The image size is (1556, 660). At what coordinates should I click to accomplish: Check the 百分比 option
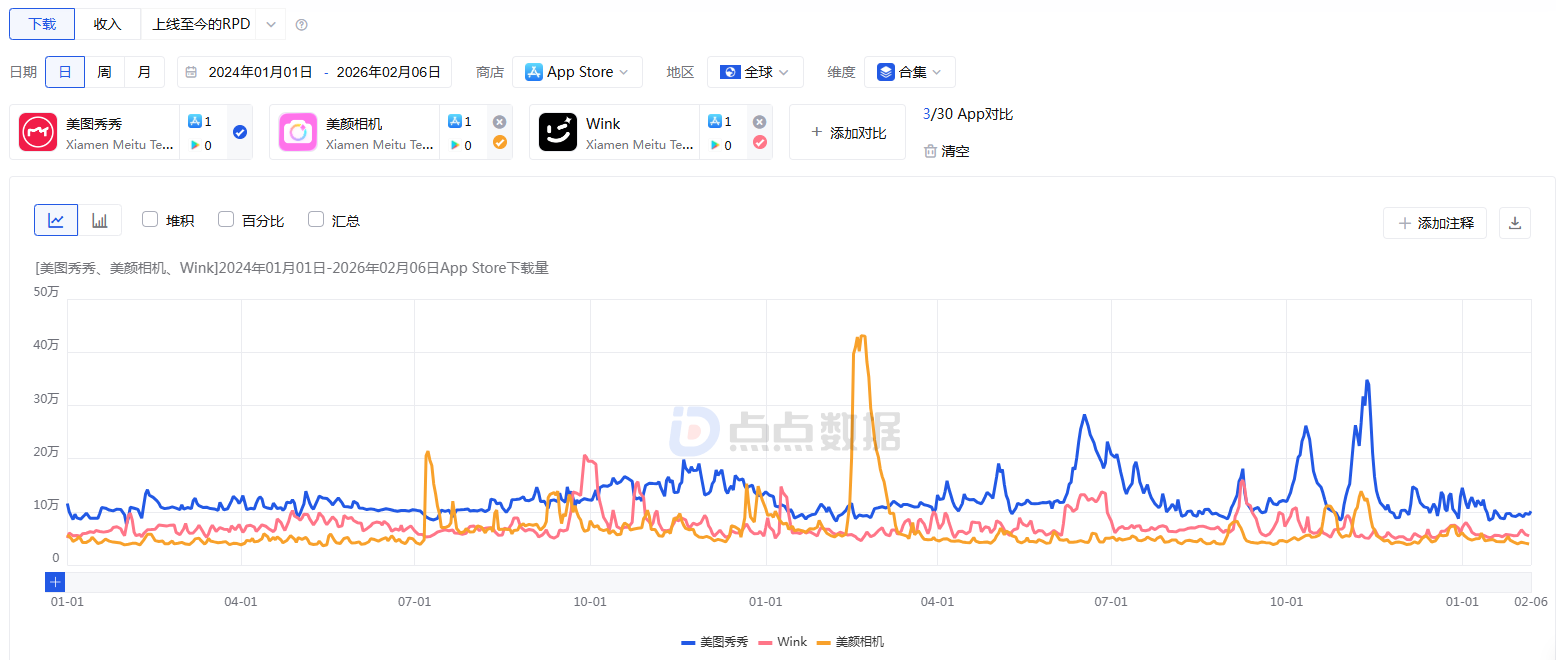point(226,220)
